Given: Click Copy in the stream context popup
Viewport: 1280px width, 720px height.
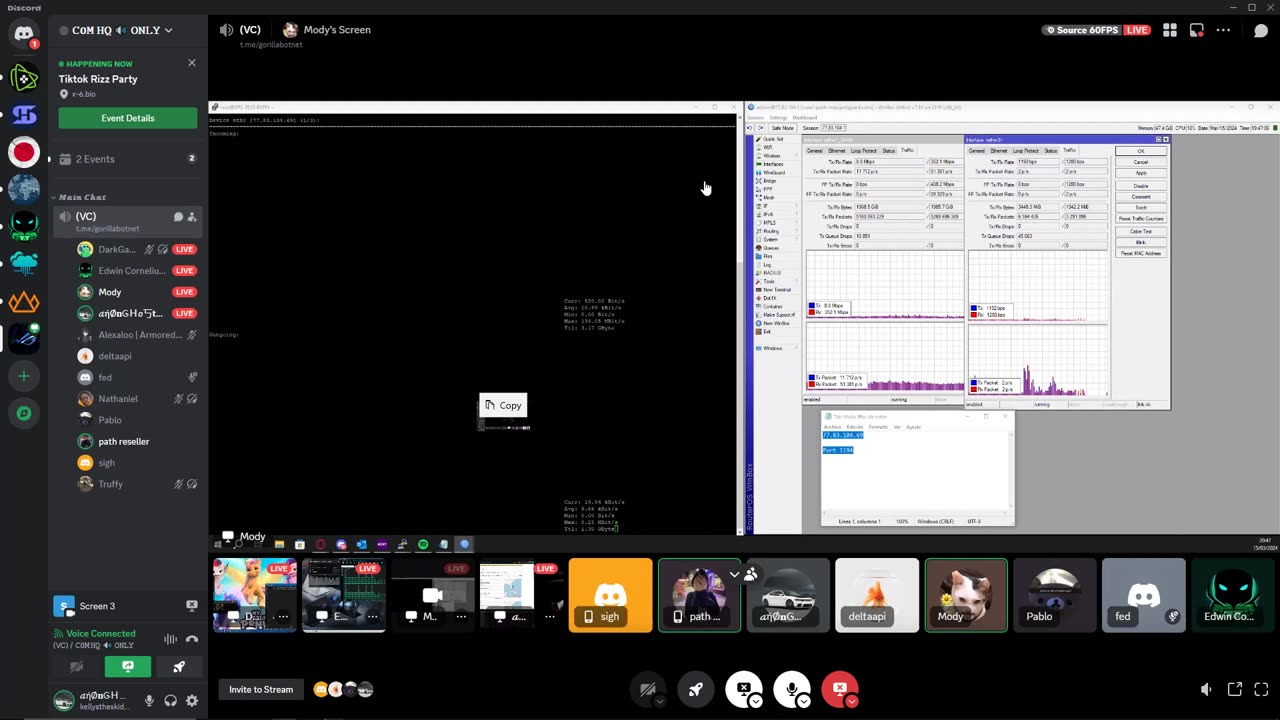Looking at the screenshot, I should click(503, 405).
